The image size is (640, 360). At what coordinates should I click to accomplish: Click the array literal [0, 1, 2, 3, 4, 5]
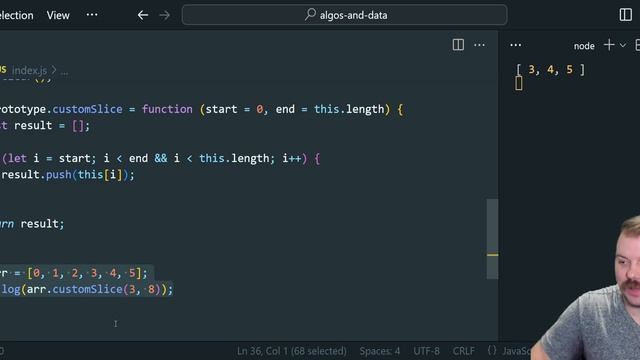click(x=84, y=273)
